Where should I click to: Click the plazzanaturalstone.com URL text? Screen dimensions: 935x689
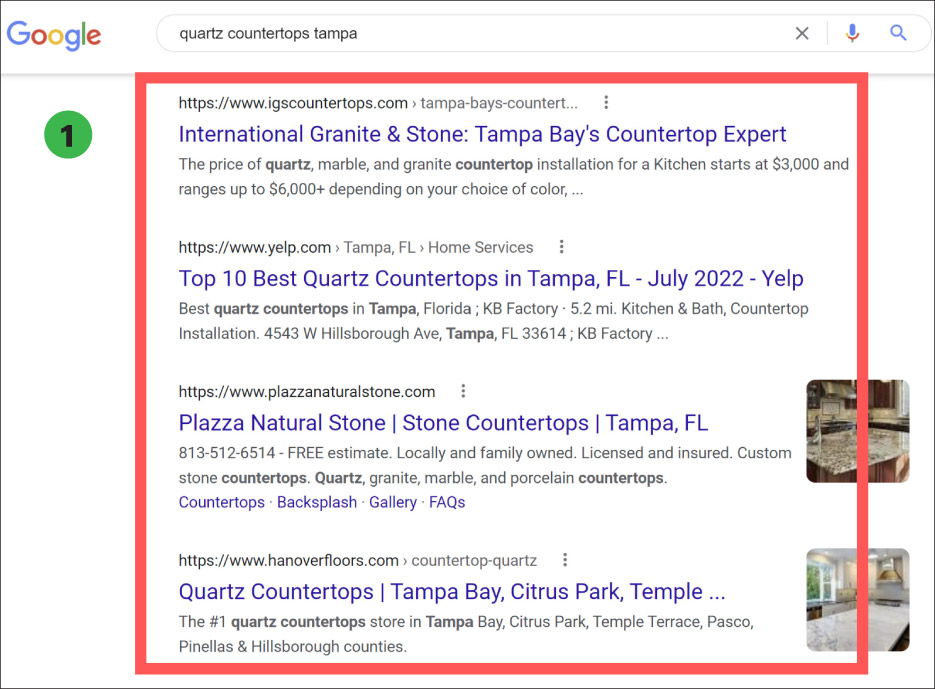[307, 392]
